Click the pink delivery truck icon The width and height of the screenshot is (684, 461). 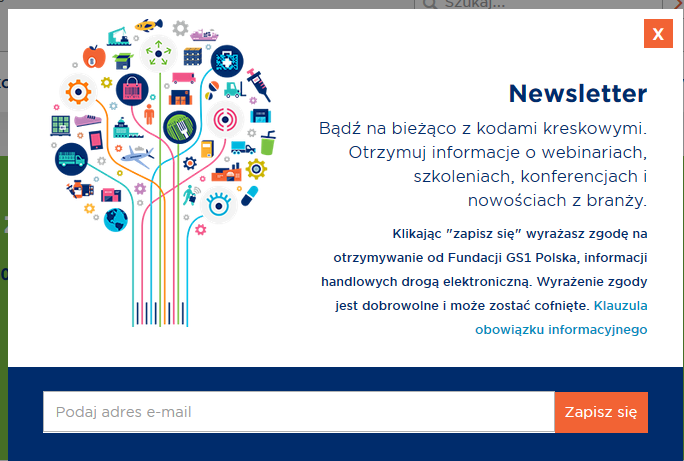click(x=183, y=78)
